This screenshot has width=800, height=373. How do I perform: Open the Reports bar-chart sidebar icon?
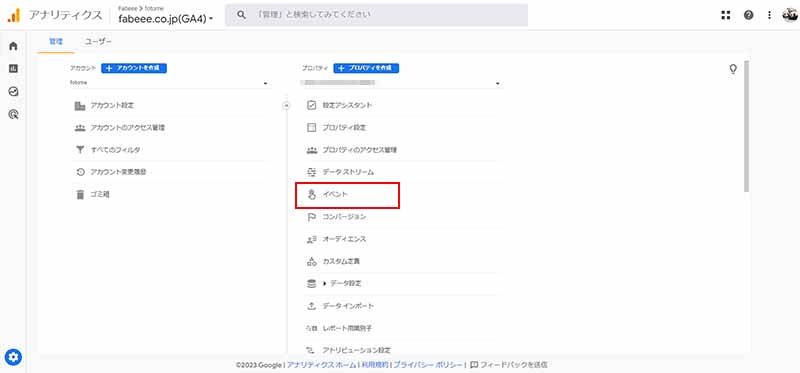coord(13,68)
